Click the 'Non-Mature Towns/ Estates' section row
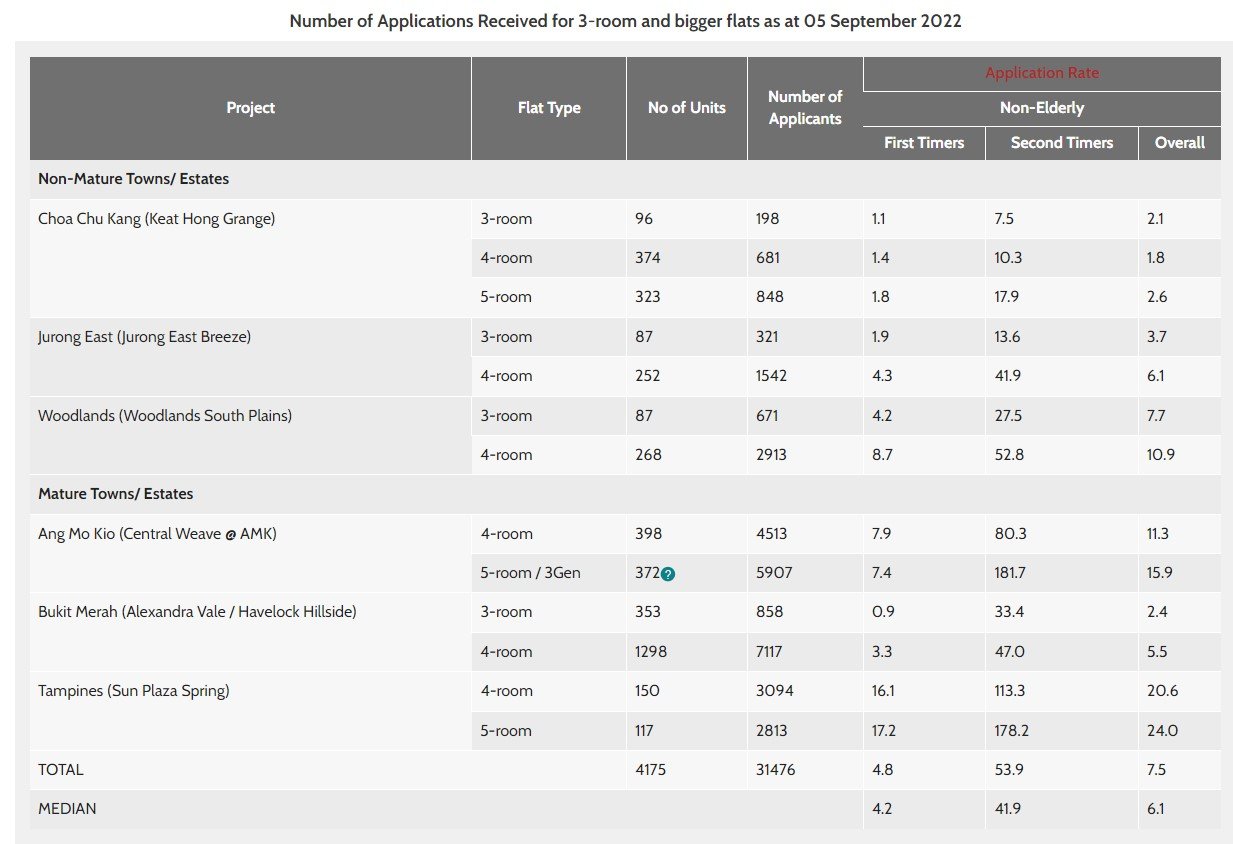Screen dimensions: 1233x844 [625, 179]
